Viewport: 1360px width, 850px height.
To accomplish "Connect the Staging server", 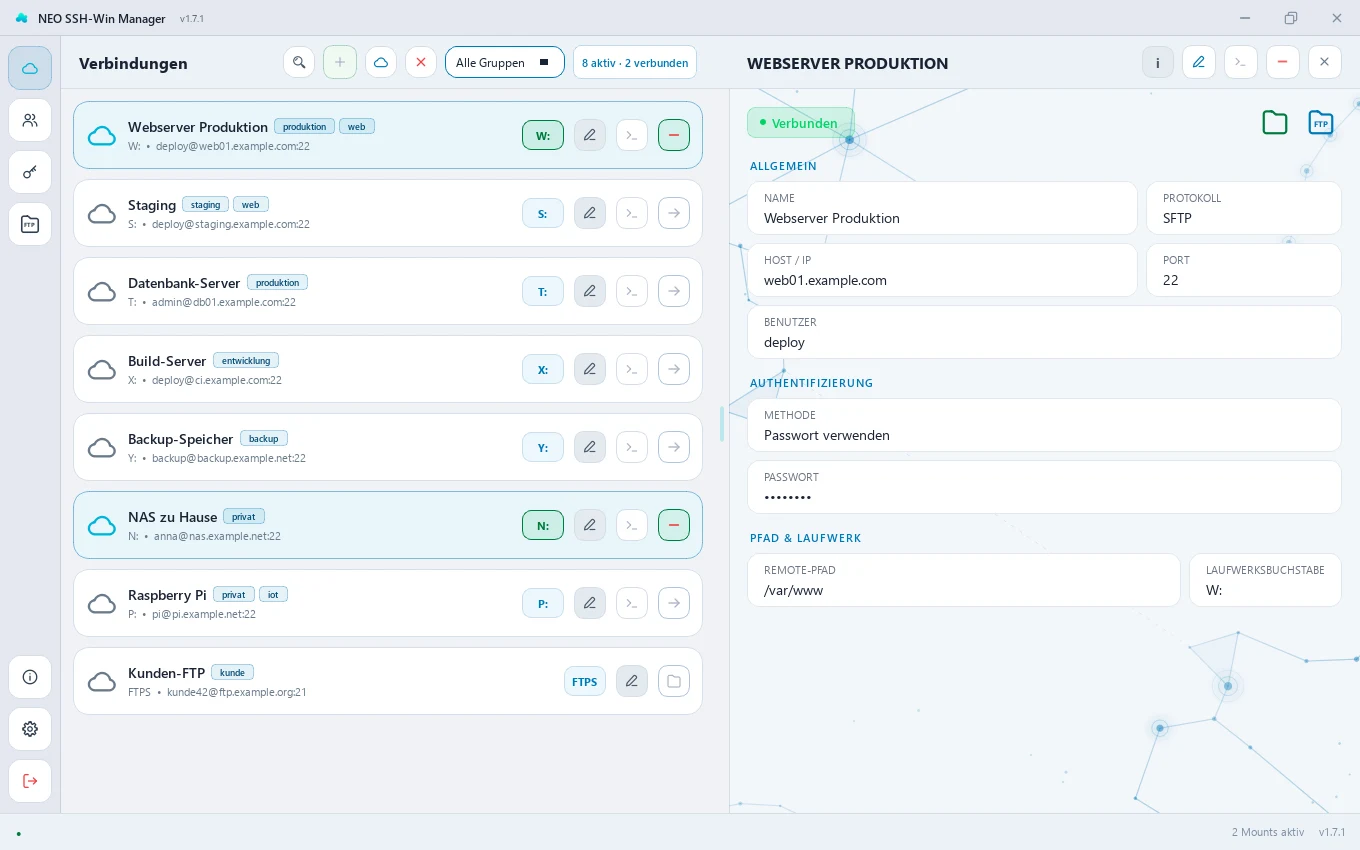I will 674,213.
